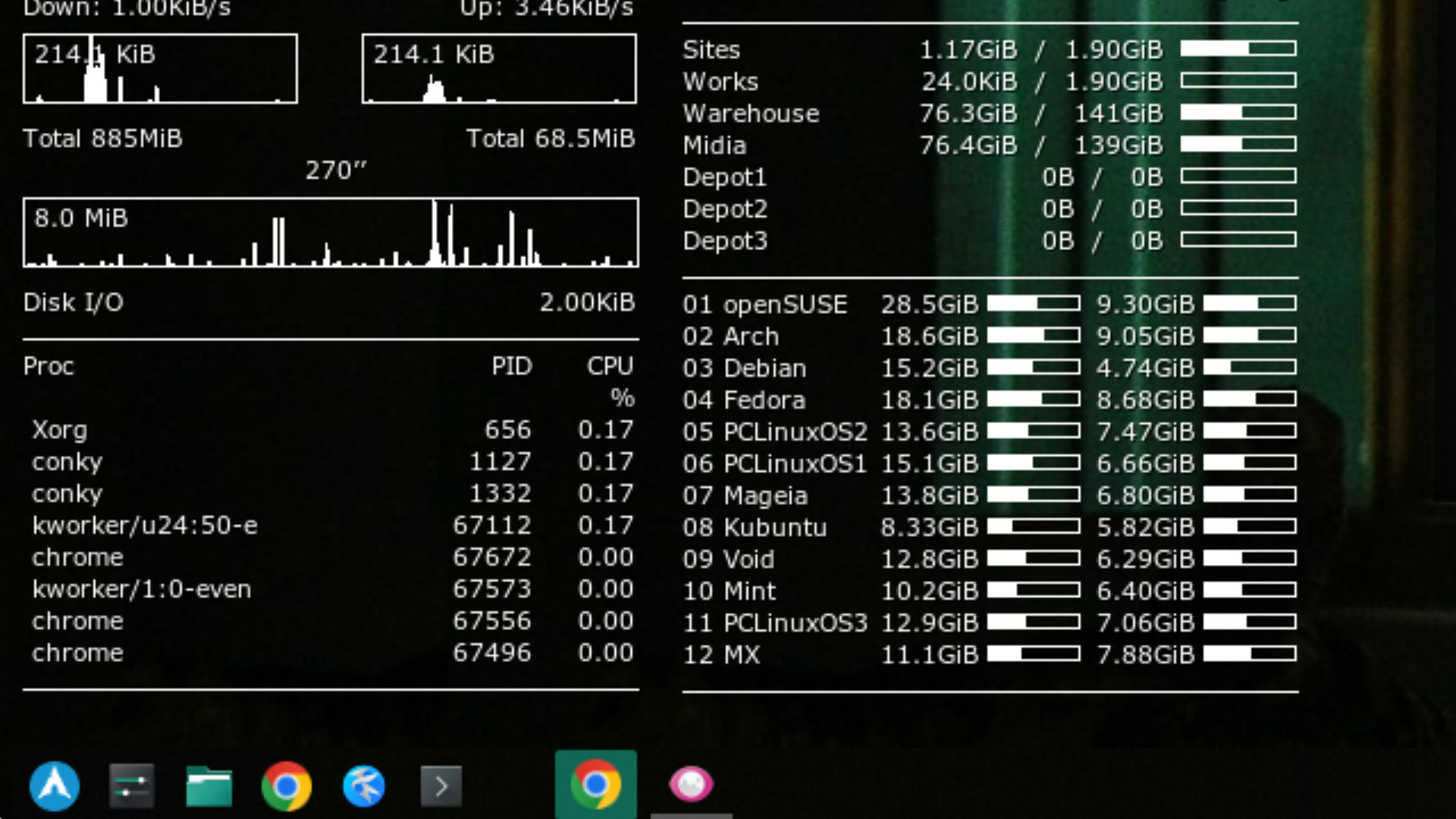Open the terminal arrow icon
The image size is (1456, 819).
[x=441, y=786]
